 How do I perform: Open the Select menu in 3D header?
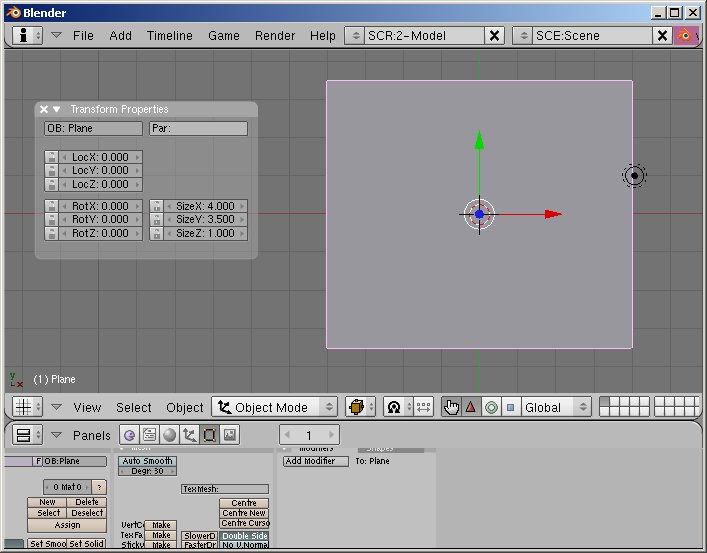click(x=133, y=408)
